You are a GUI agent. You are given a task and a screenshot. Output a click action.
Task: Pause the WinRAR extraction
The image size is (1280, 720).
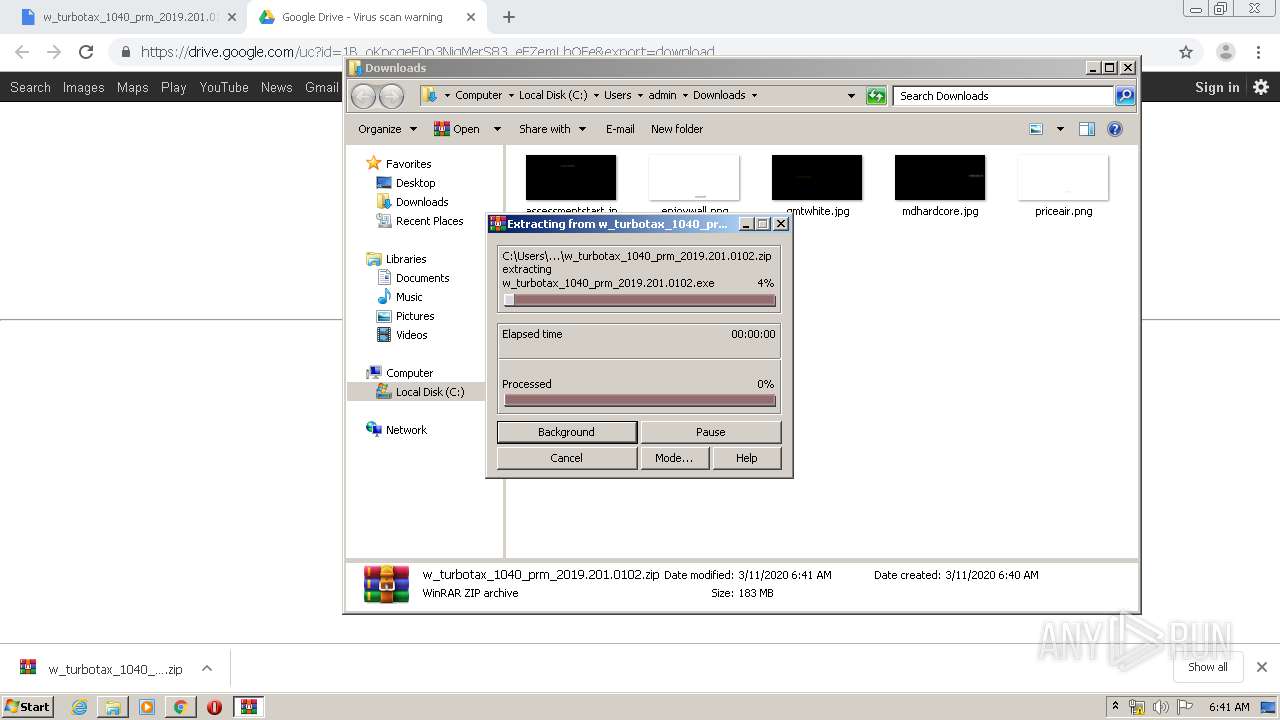click(710, 432)
